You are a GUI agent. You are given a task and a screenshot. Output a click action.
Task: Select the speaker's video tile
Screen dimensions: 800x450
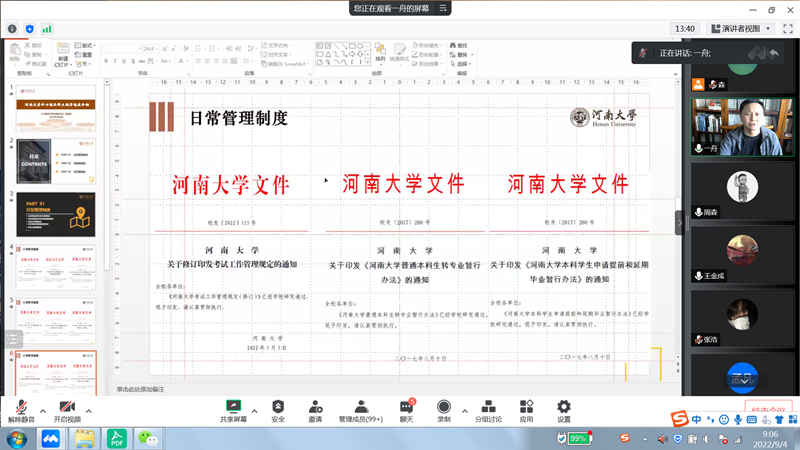pyautogui.click(x=743, y=126)
